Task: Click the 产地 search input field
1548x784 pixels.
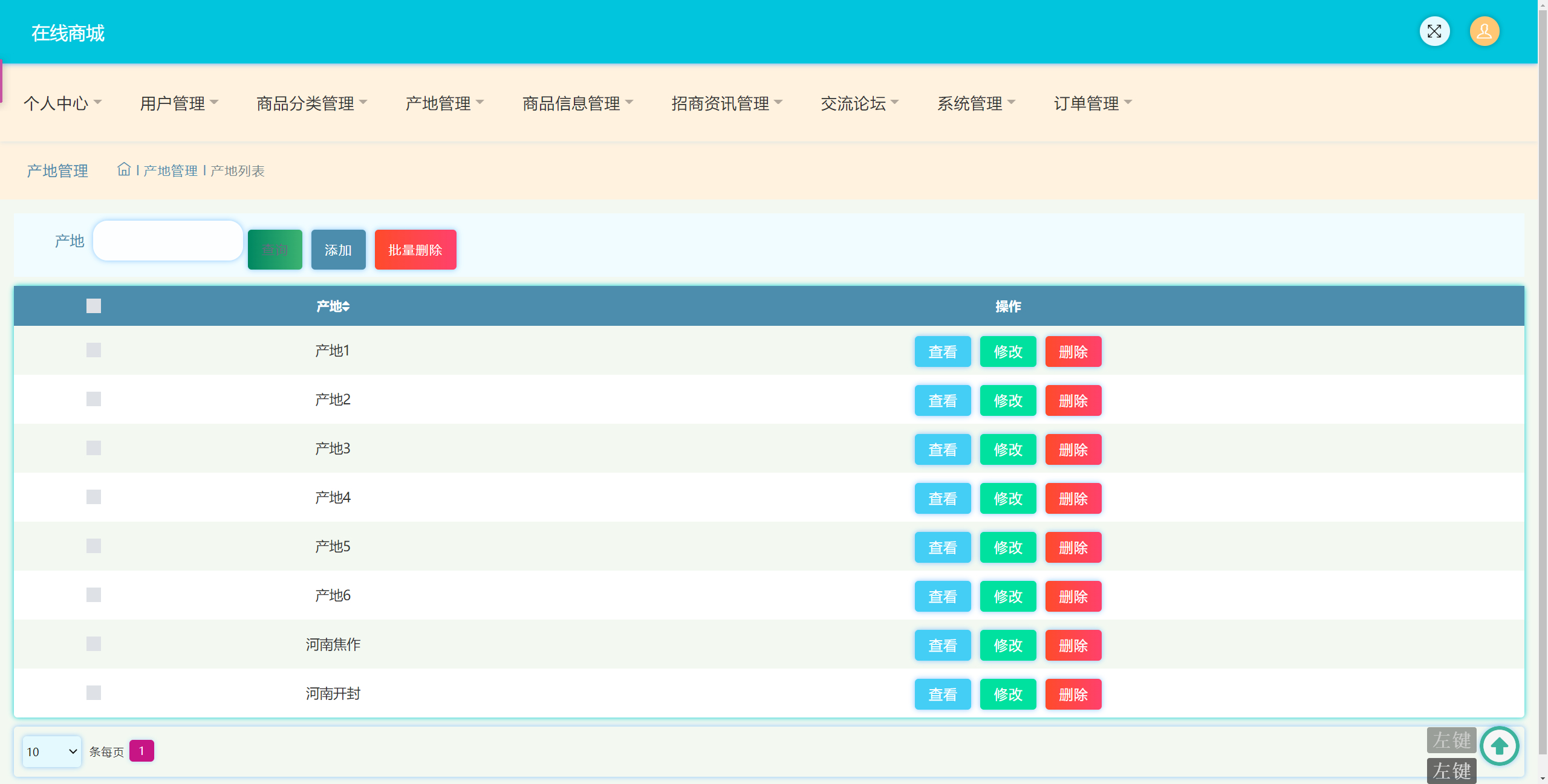Action: tap(167, 240)
